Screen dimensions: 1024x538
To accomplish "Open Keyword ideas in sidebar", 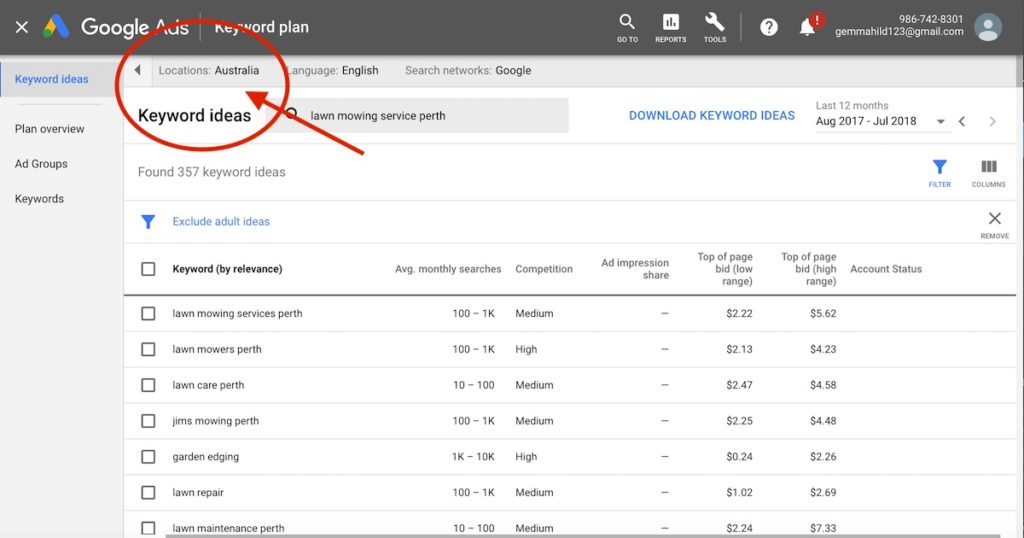I will [52, 79].
